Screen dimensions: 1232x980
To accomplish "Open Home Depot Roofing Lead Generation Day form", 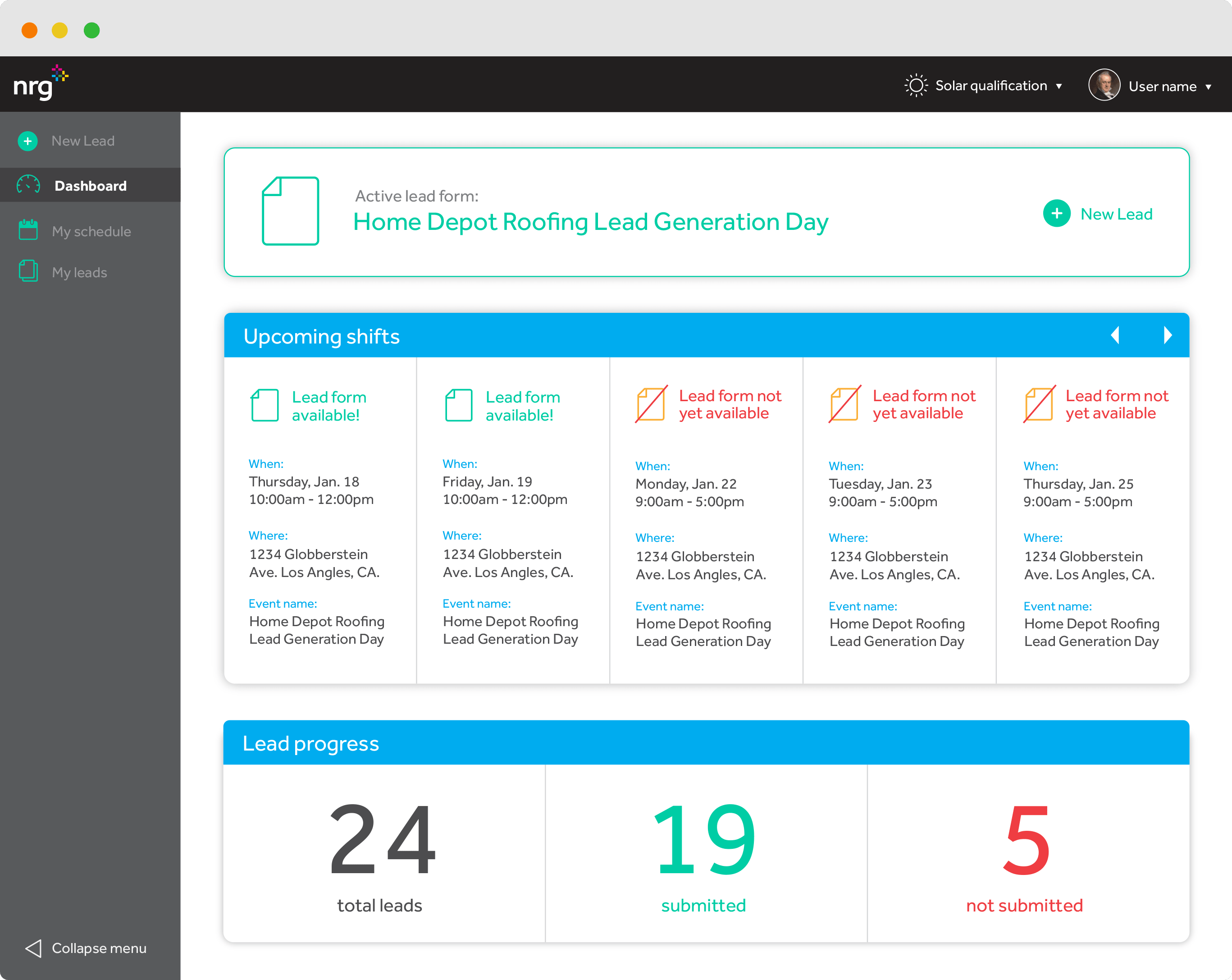I will [x=590, y=222].
